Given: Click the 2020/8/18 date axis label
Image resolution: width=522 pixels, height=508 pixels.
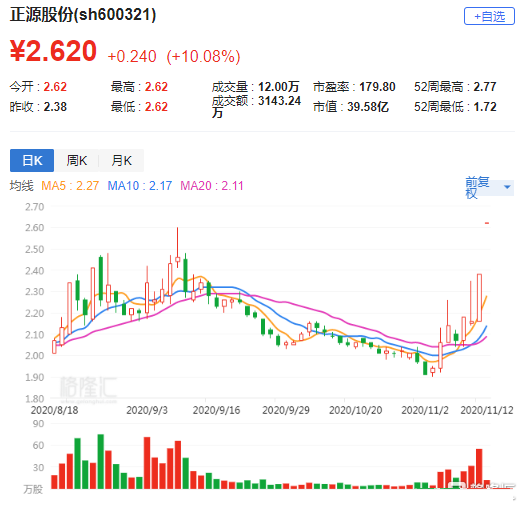Looking at the screenshot, I should (x=54, y=410).
